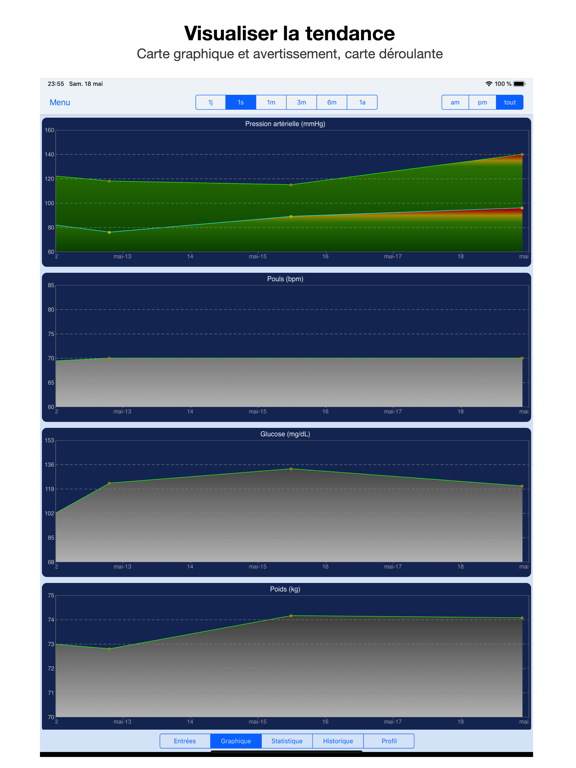Image resolution: width=576 pixels, height=768 pixels.
Task: Select the 6m time range
Action: point(332,102)
